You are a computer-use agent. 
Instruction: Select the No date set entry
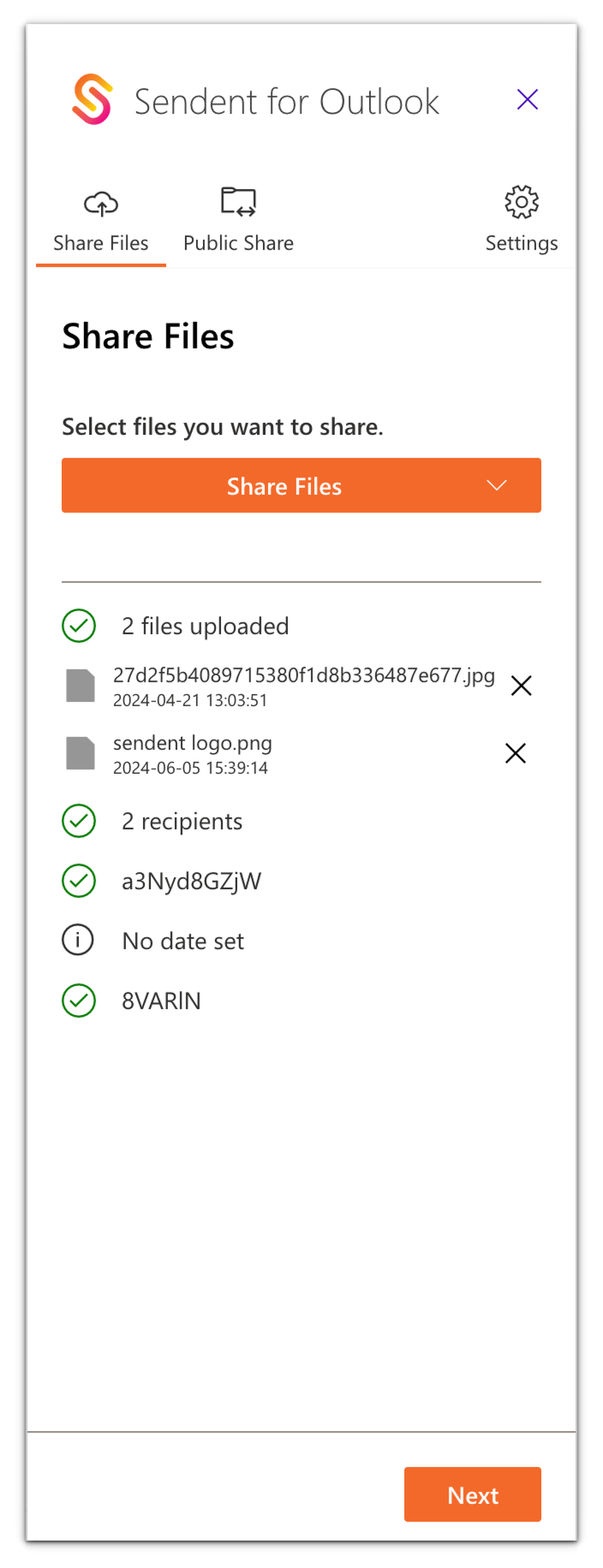point(183,941)
